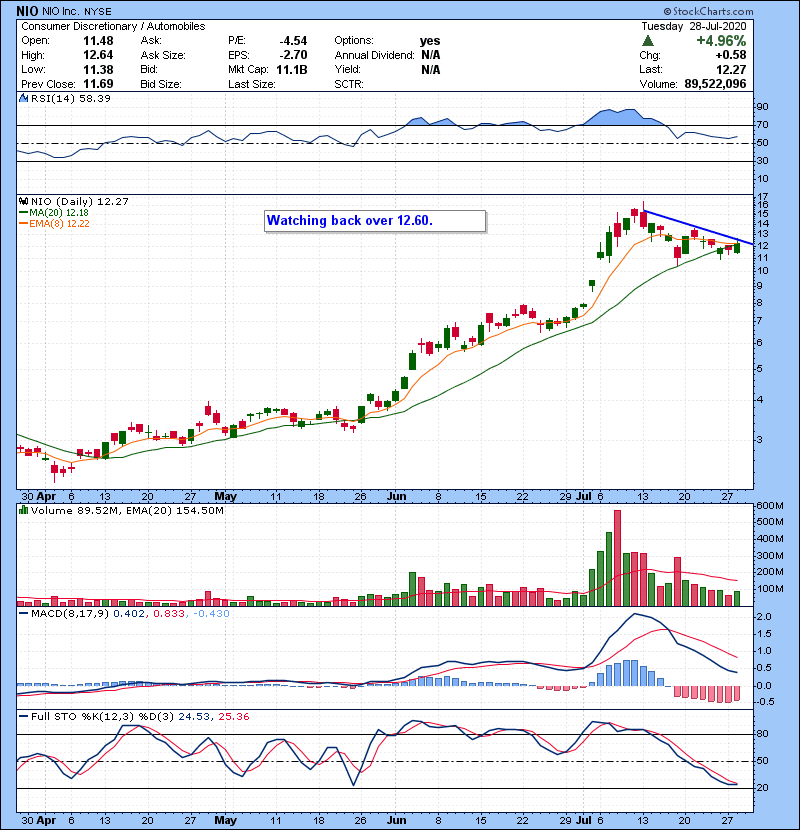Click the Last Size label
The width and height of the screenshot is (800, 830).
(x=251, y=84)
